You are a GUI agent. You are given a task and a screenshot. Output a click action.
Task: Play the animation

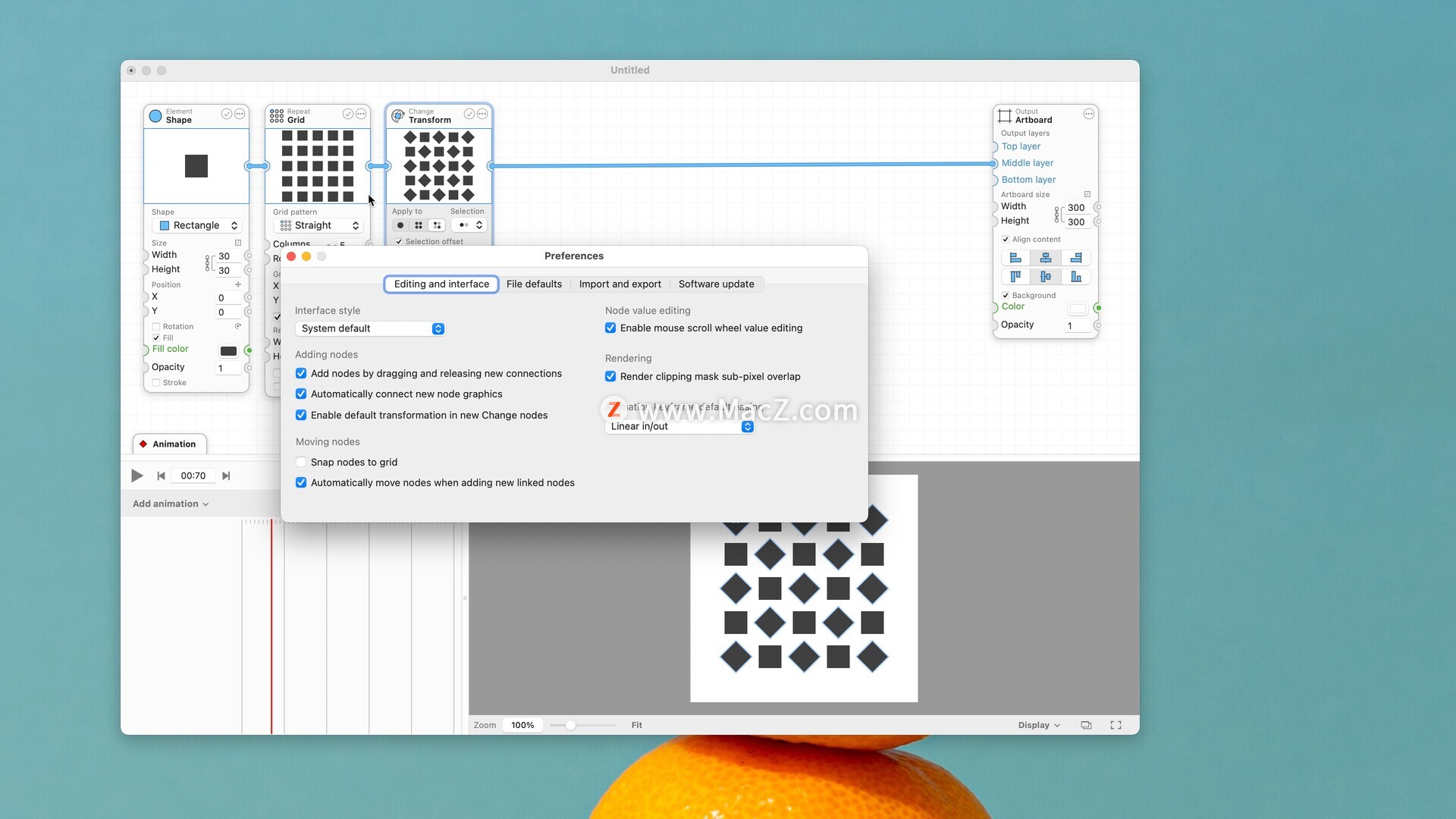point(136,475)
